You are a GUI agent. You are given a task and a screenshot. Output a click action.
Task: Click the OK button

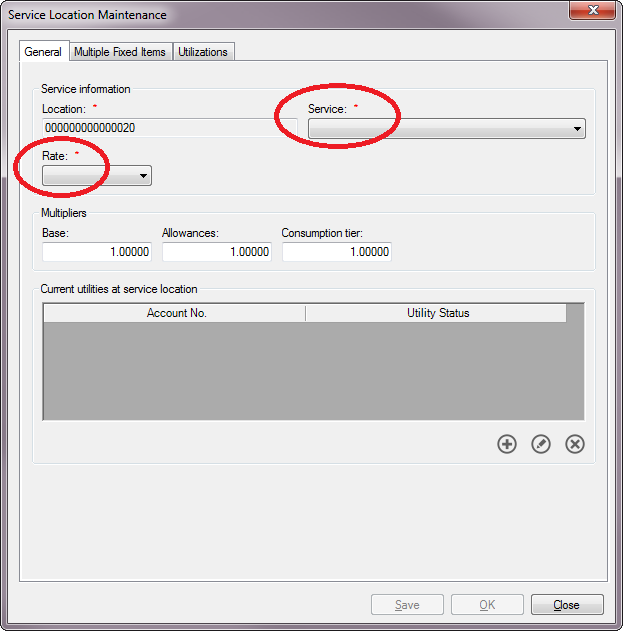pyautogui.click(x=487, y=604)
